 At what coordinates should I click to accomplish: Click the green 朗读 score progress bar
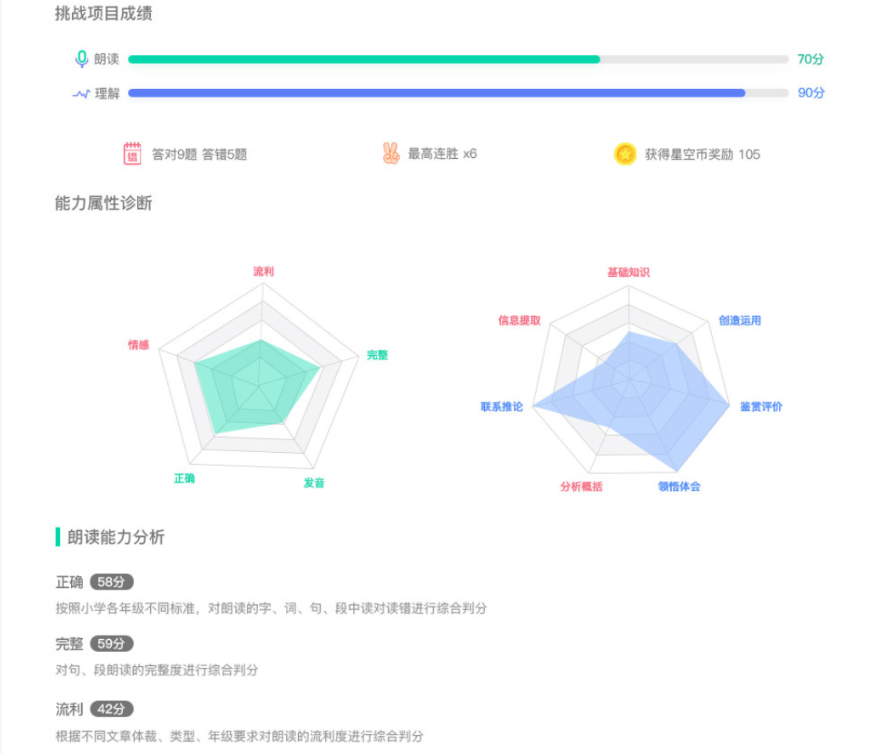pyautogui.click(x=458, y=59)
